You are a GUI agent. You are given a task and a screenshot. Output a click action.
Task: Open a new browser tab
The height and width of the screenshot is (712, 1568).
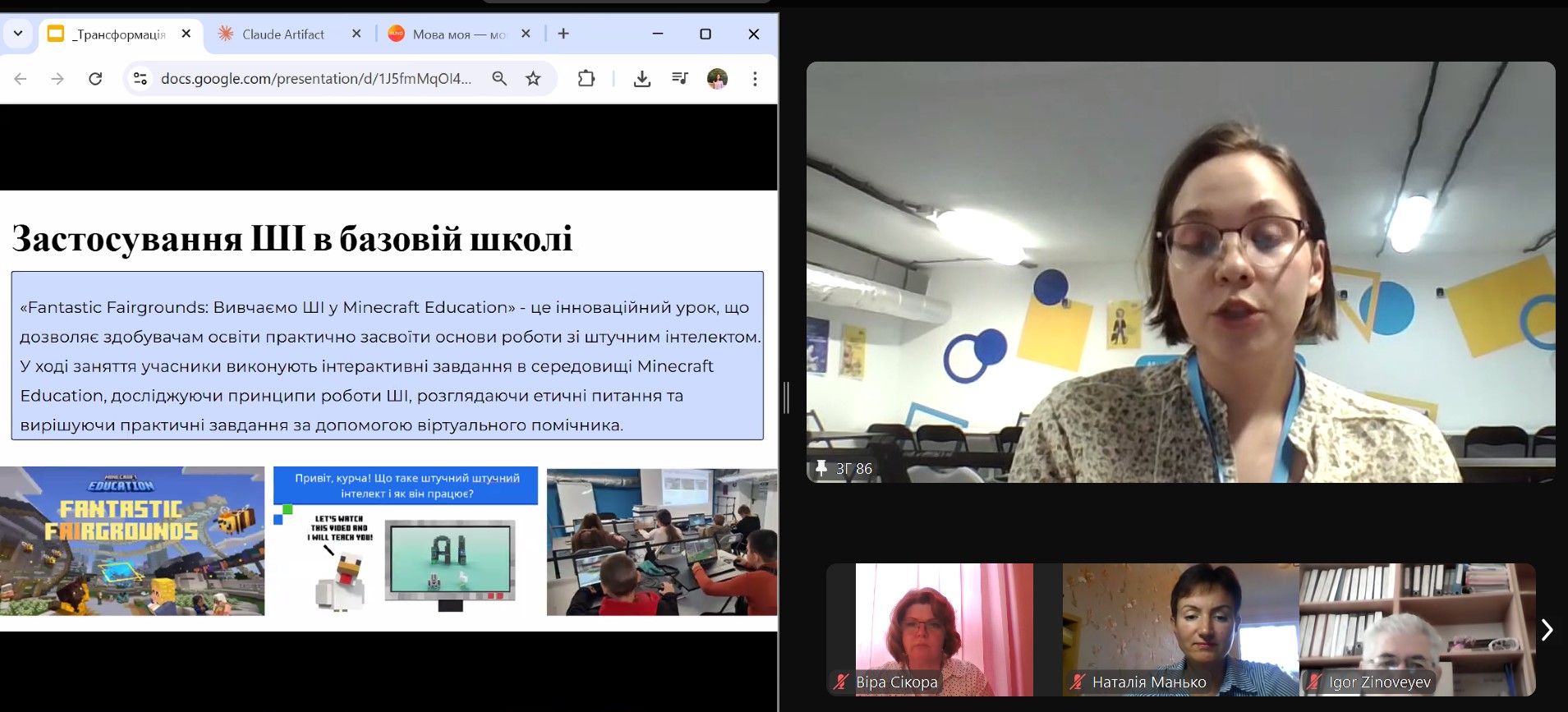[563, 34]
